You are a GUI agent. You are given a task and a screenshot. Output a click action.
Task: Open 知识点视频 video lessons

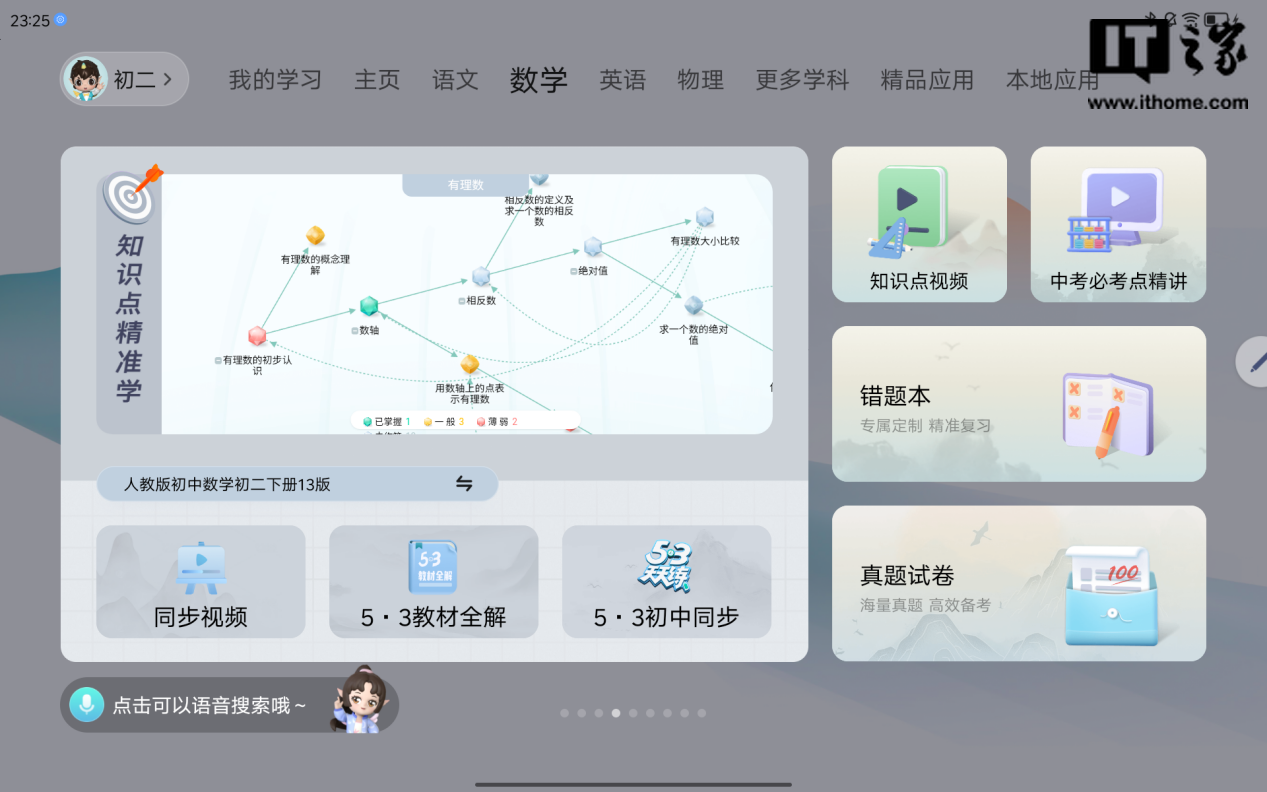918,225
